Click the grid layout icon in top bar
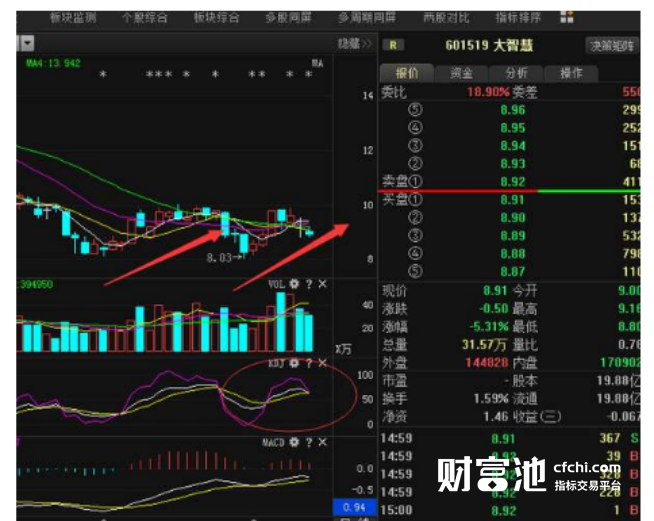The image size is (654, 521). click(567, 18)
